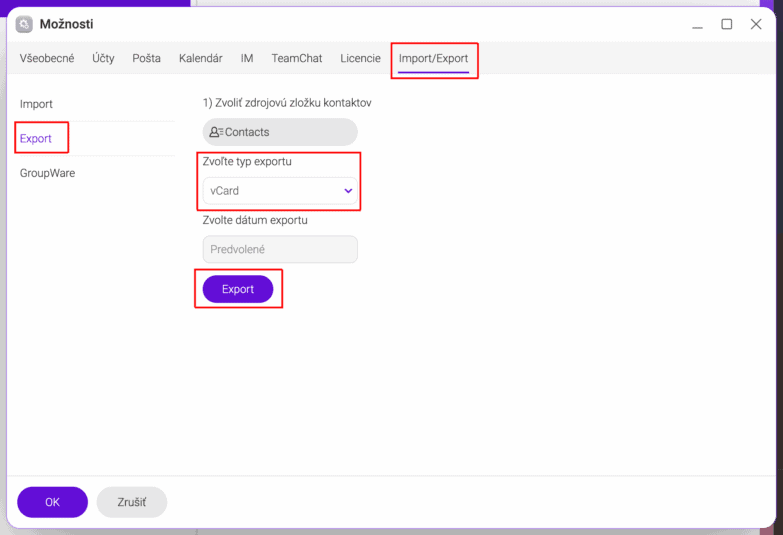
Task: Open the vCard export type dropdown
Action: [280, 191]
